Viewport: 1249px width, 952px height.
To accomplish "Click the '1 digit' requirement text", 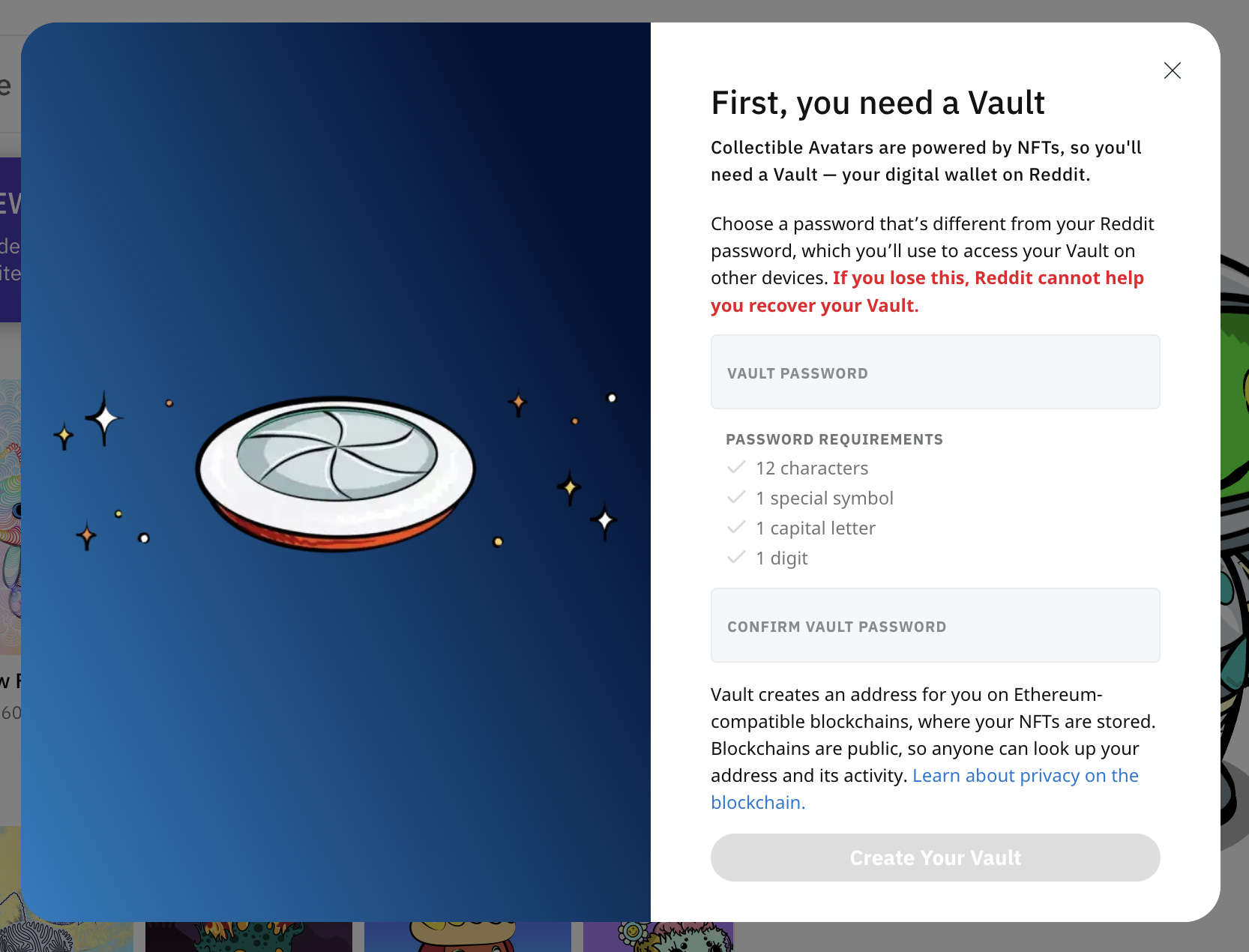I will click(x=782, y=558).
